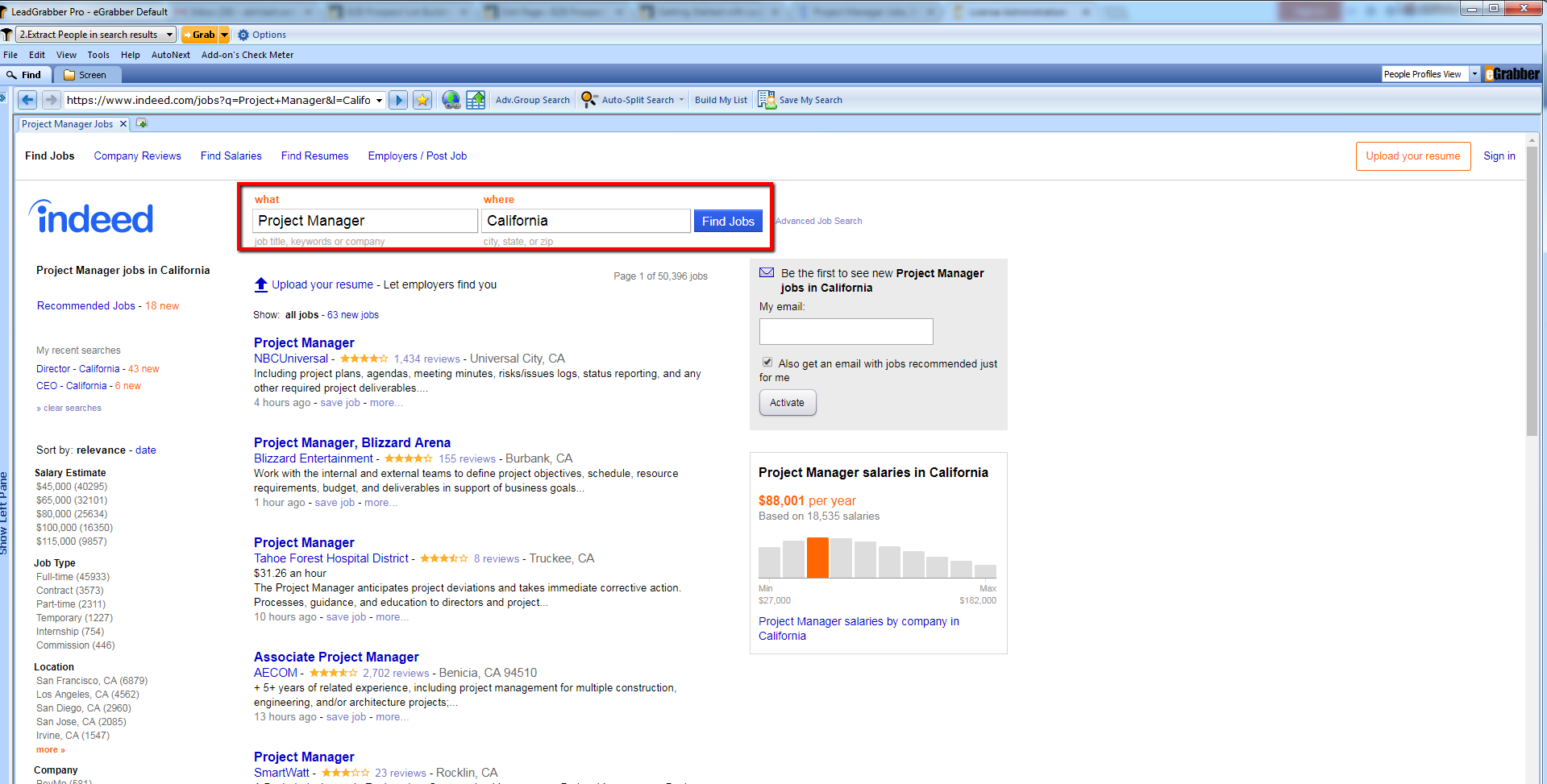Switch sorting to date instead of relevance
This screenshot has height=784, width=1547.
point(145,450)
